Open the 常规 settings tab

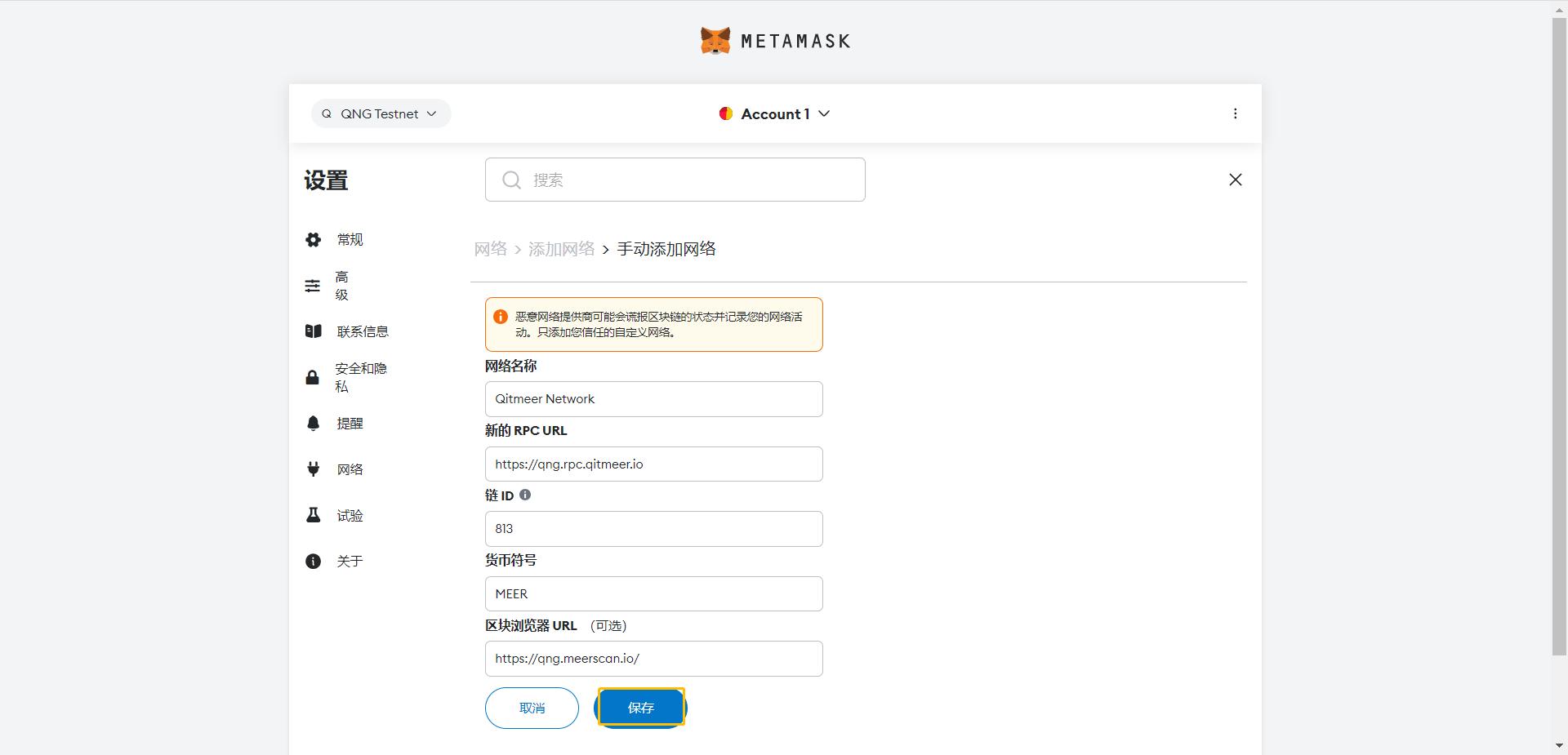350,239
